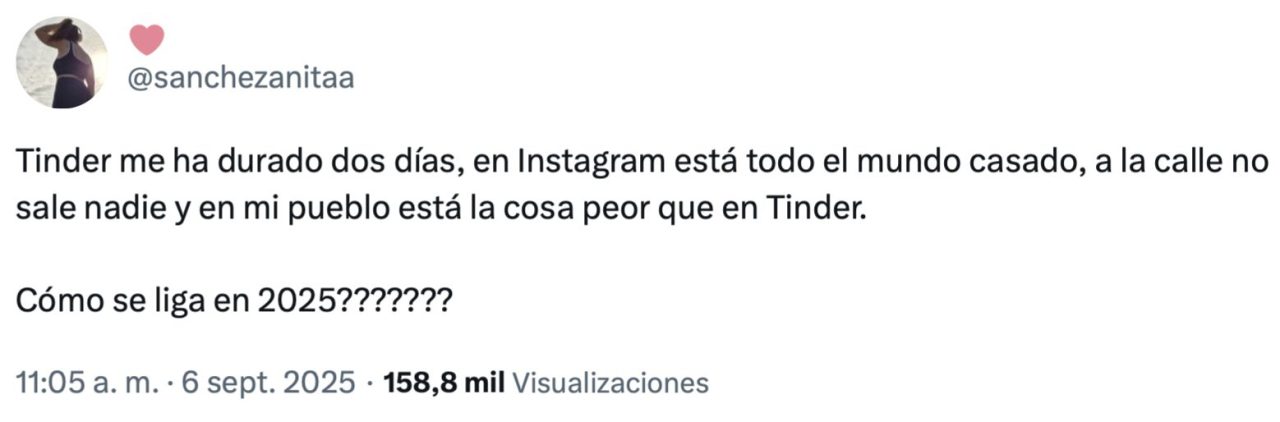Click the "Visualizaciones" label
The image size is (1280, 422).
tap(610, 382)
